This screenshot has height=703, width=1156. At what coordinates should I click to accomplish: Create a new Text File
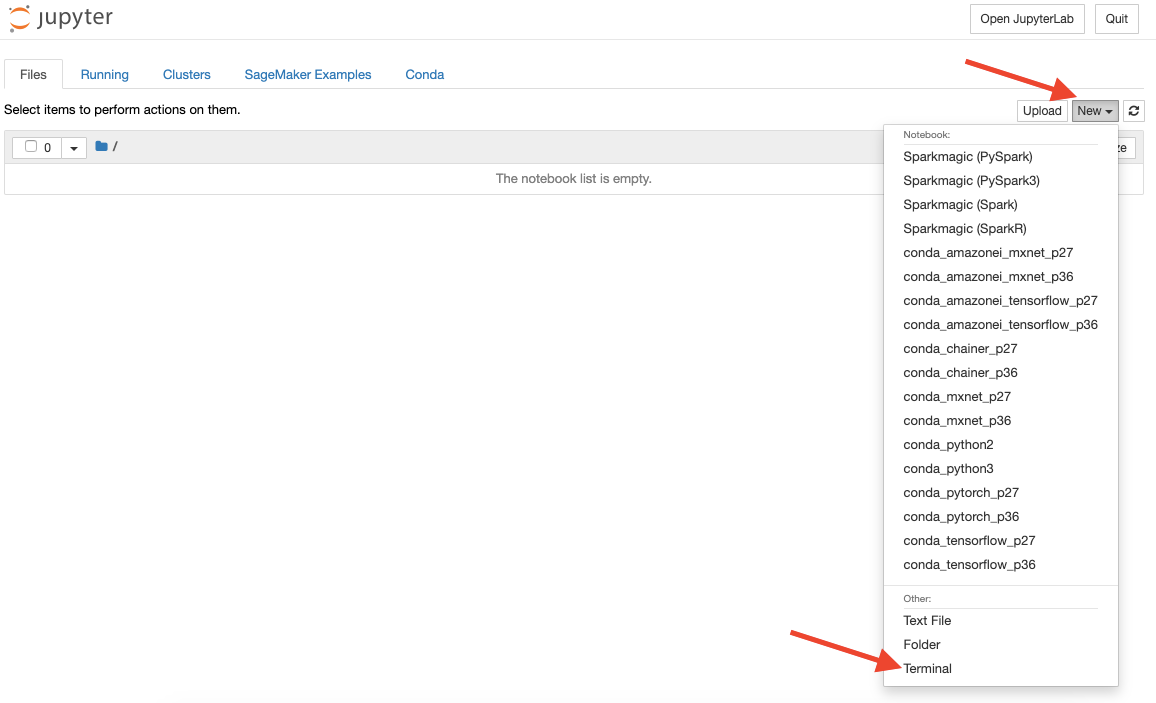927,620
